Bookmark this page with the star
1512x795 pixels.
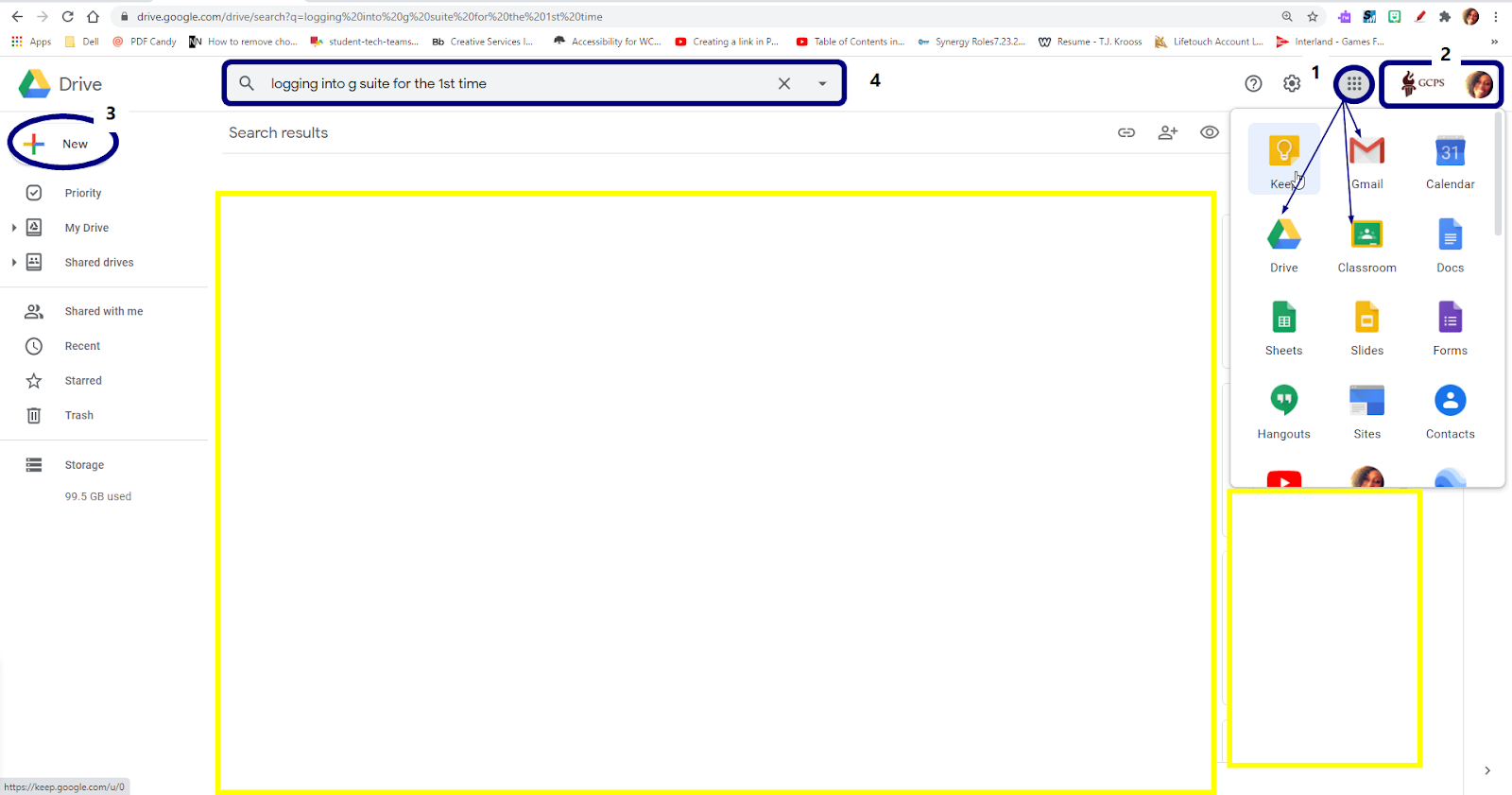coord(1313,16)
